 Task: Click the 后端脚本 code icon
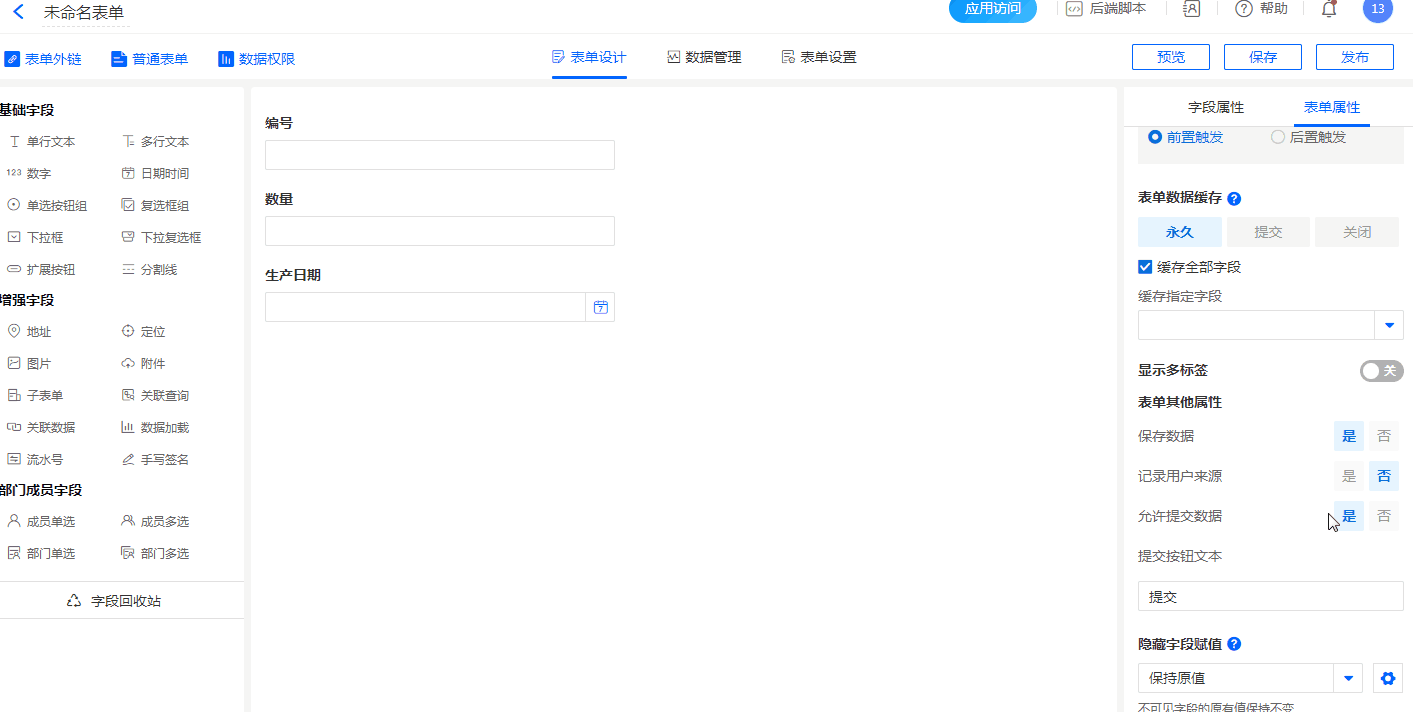[1074, 9]
